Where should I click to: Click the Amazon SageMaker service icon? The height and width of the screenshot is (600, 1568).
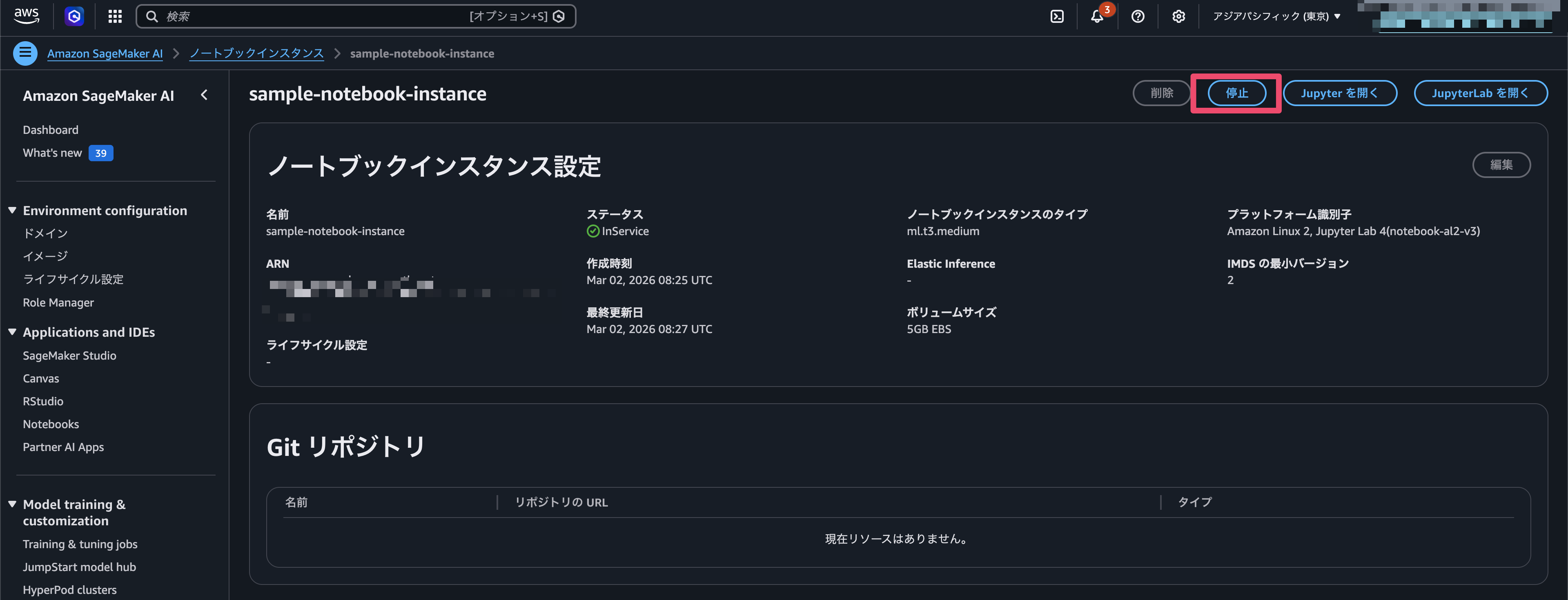click(x=73, y=16)
